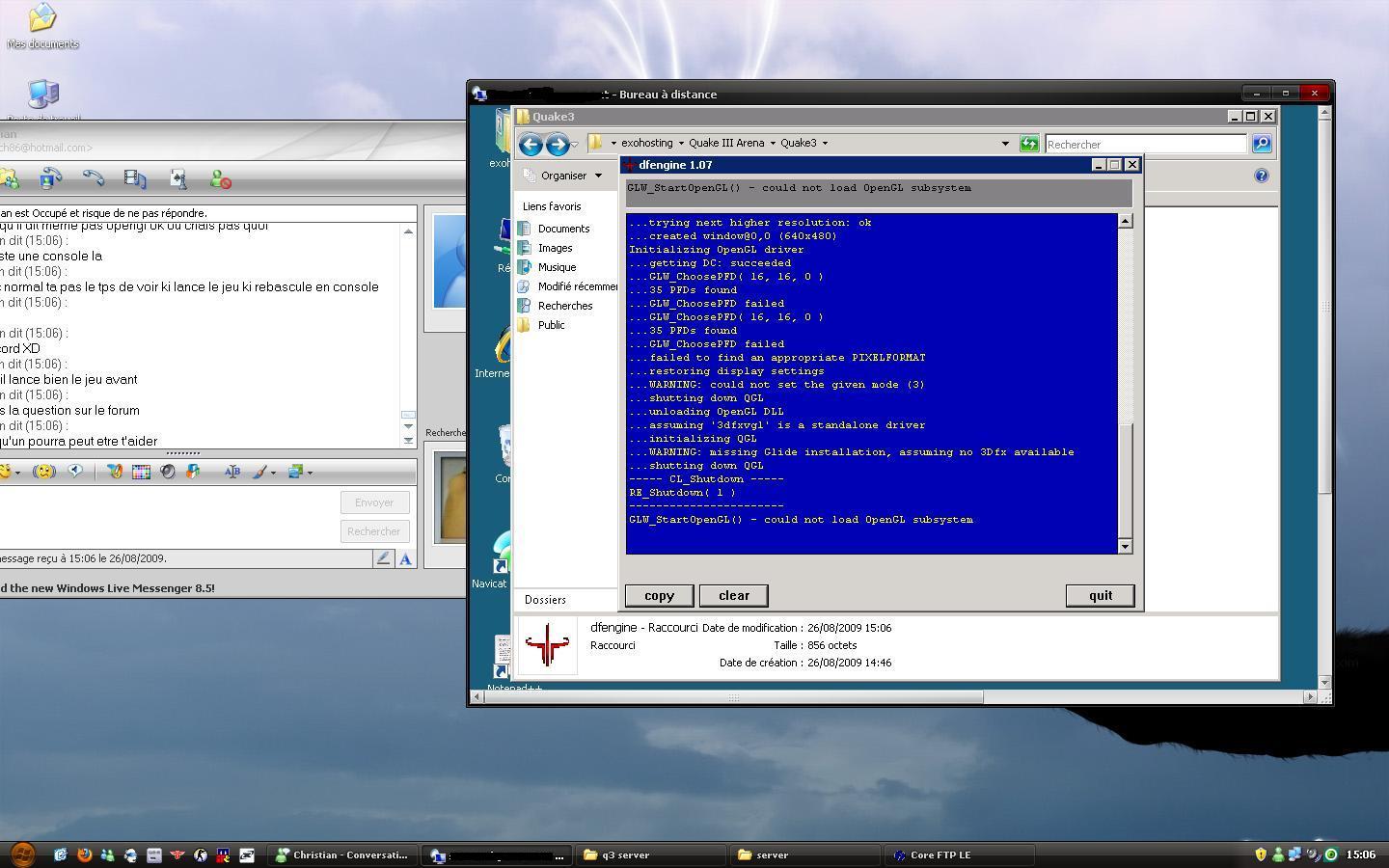Click the security shield tray icon

[1261, 854]
